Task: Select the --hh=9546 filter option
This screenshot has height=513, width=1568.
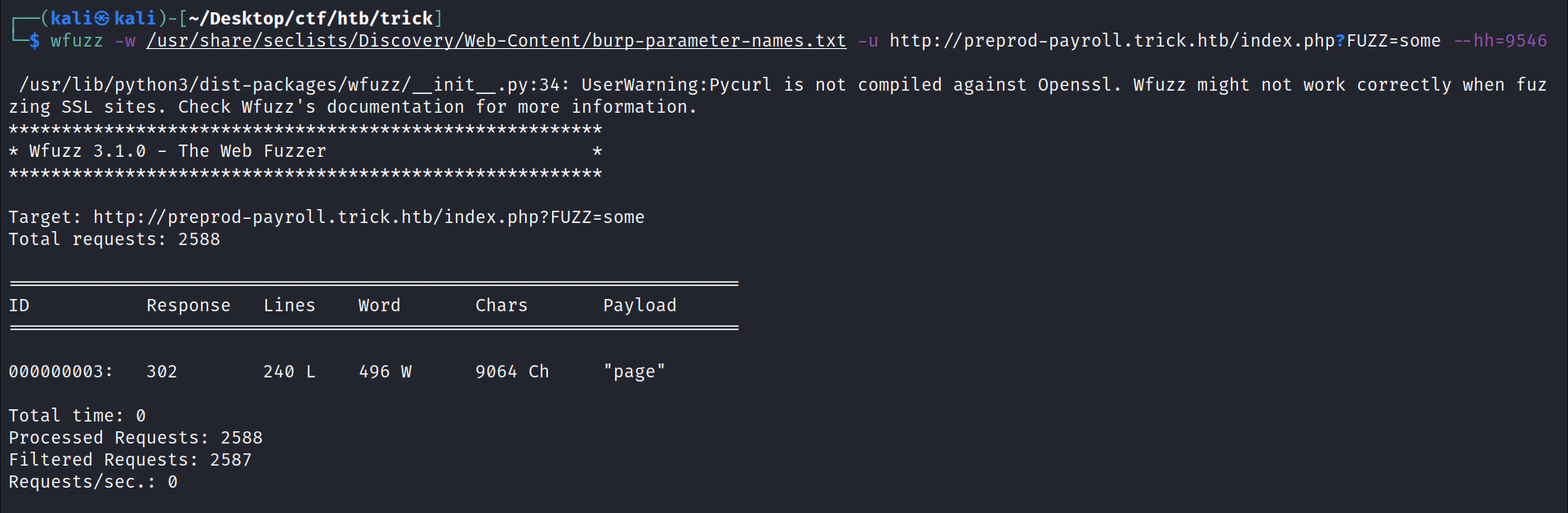Action: [x=1500, y=41]
